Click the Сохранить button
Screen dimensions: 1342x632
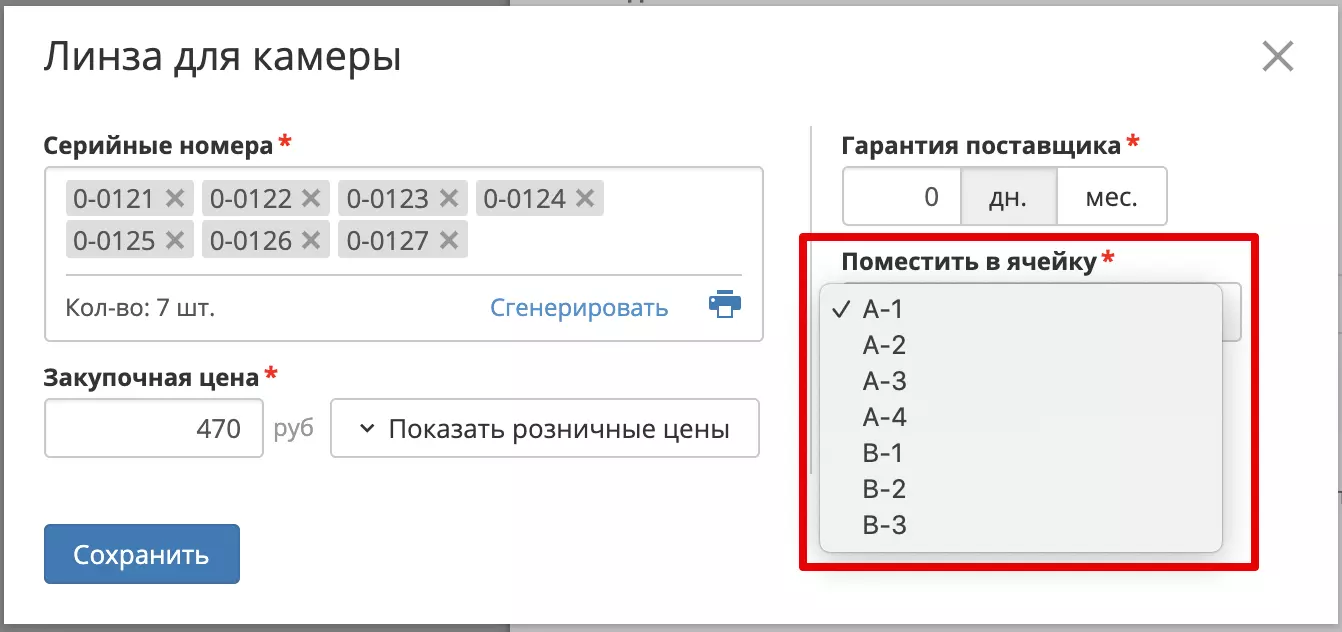(x=142, y=555)
